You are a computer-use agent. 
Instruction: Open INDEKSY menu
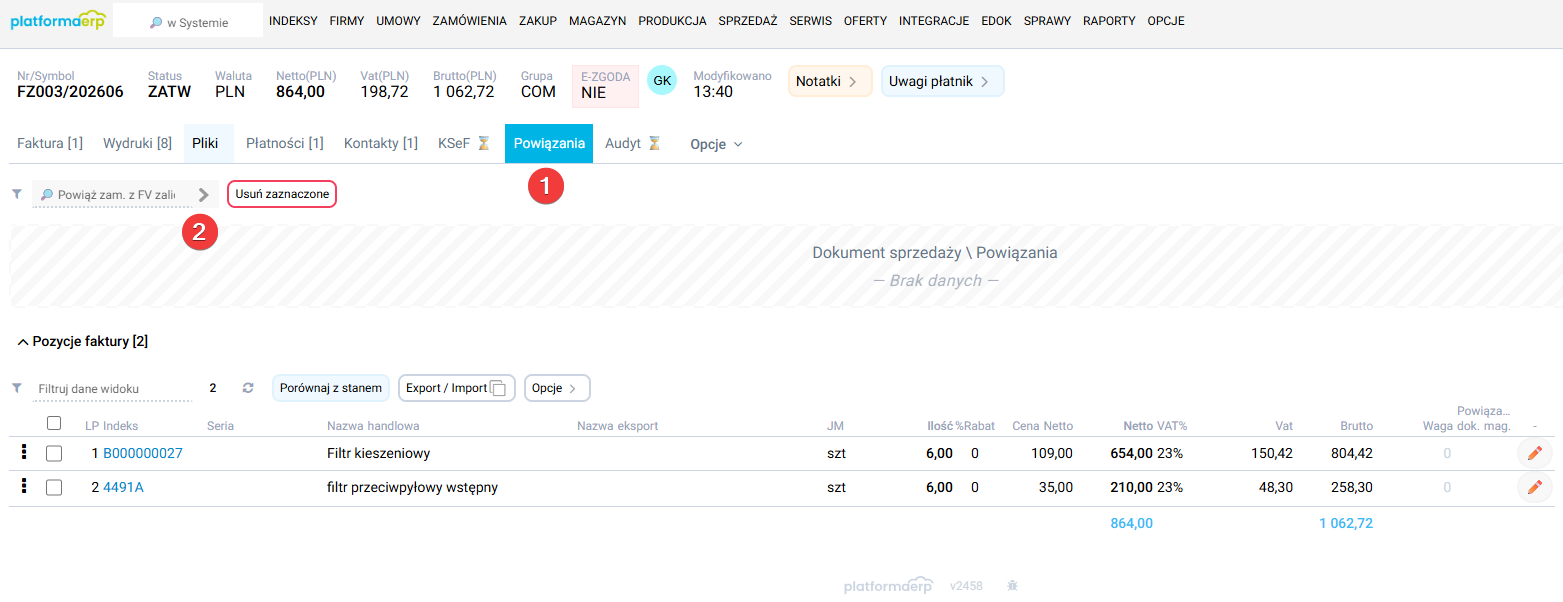(293, 20)
